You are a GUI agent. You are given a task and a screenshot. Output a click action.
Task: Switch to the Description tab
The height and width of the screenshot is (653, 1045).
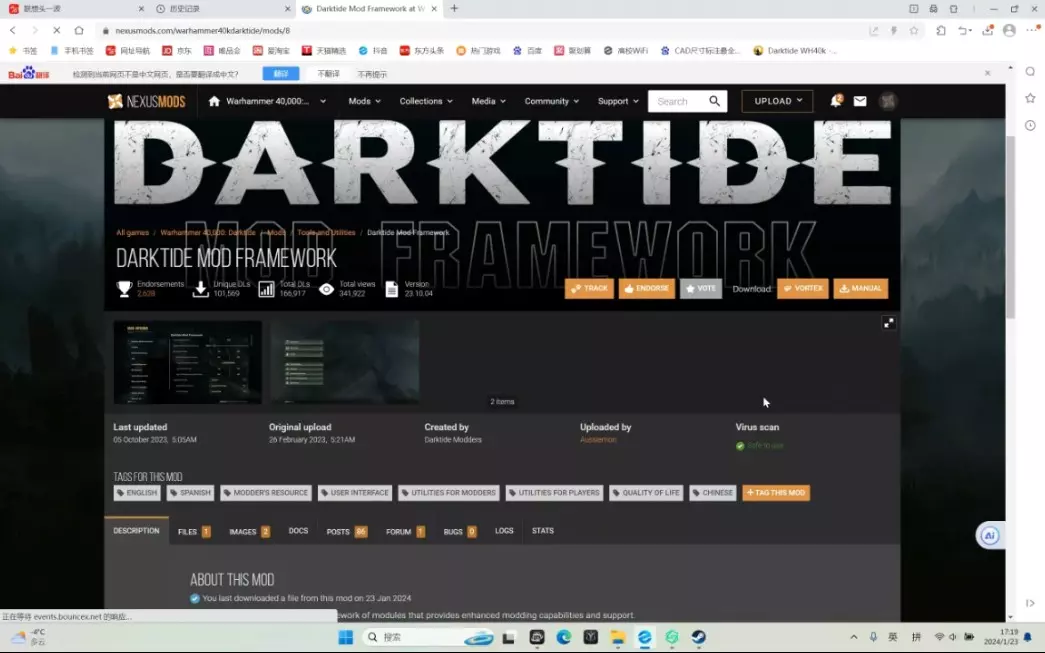point(136,531)
